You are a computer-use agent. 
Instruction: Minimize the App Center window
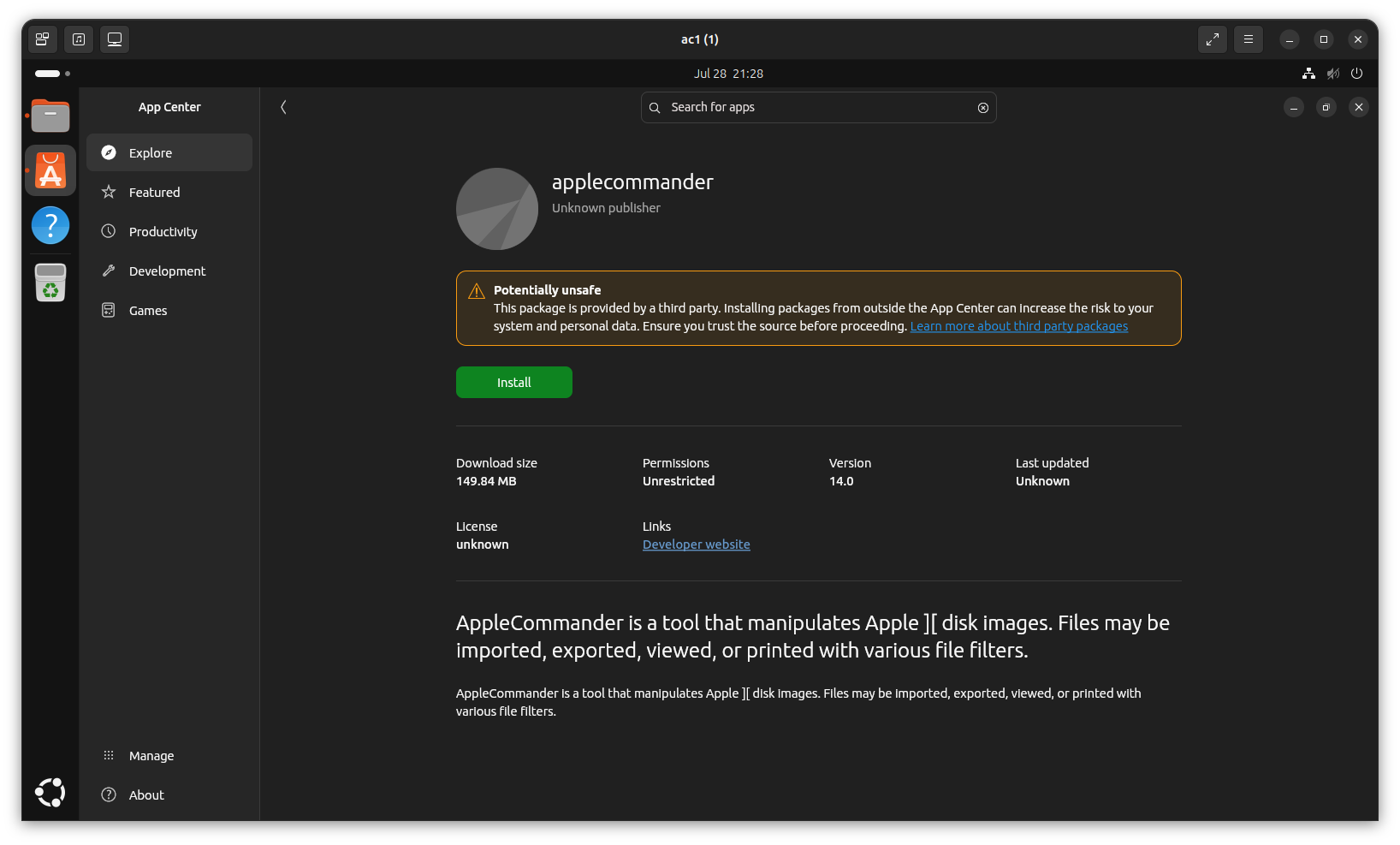(1294, 107)
